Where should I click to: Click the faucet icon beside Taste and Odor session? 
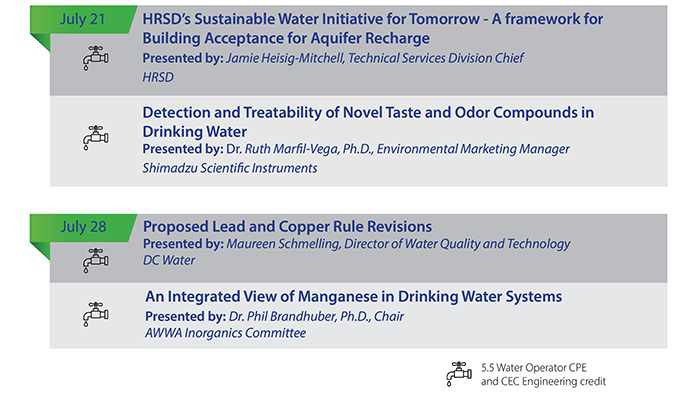click(94, 137)
